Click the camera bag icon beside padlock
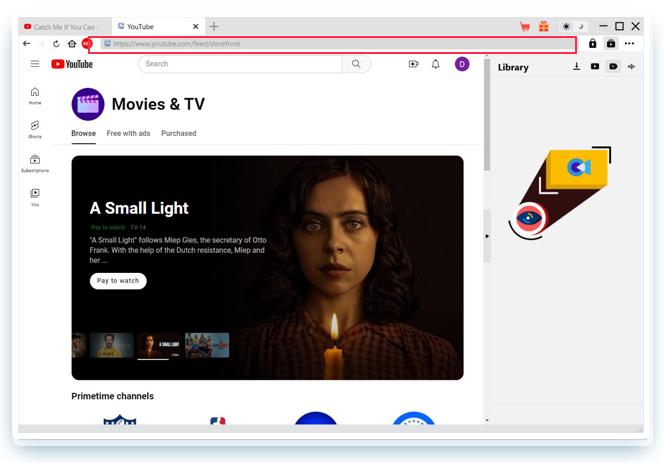This screenshot has width=664, height=463. click(611, 43)
